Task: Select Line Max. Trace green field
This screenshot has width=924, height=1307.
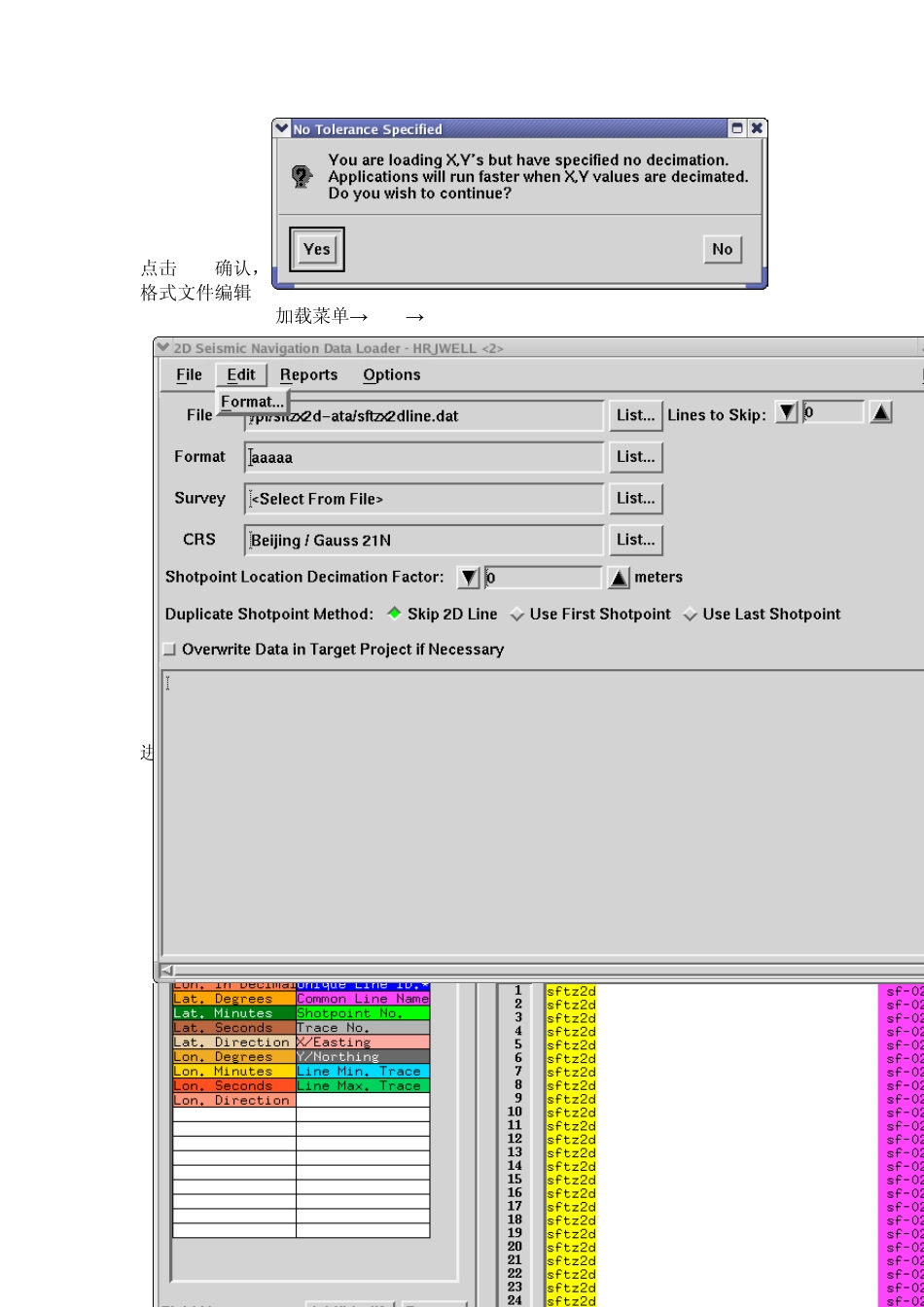Action: point(363,1086)
